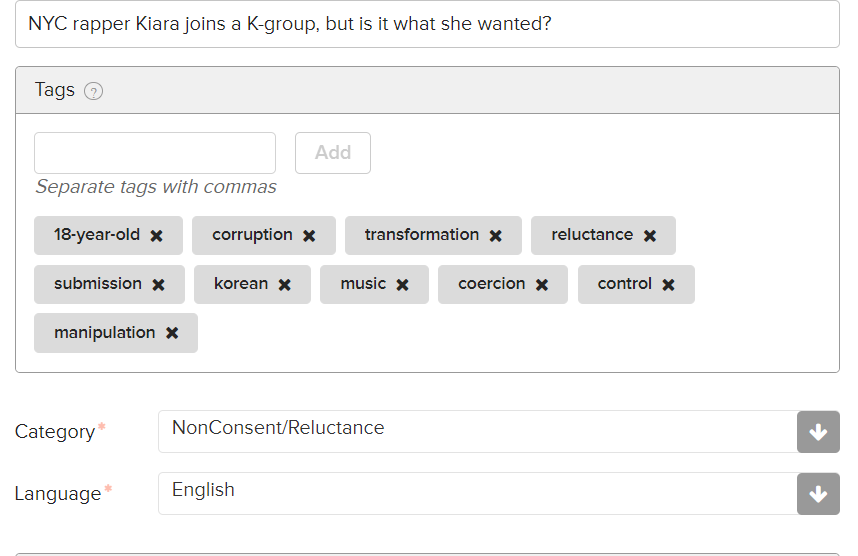Remove the korean tag
858x556 pixels.
(x=285, y=285)
